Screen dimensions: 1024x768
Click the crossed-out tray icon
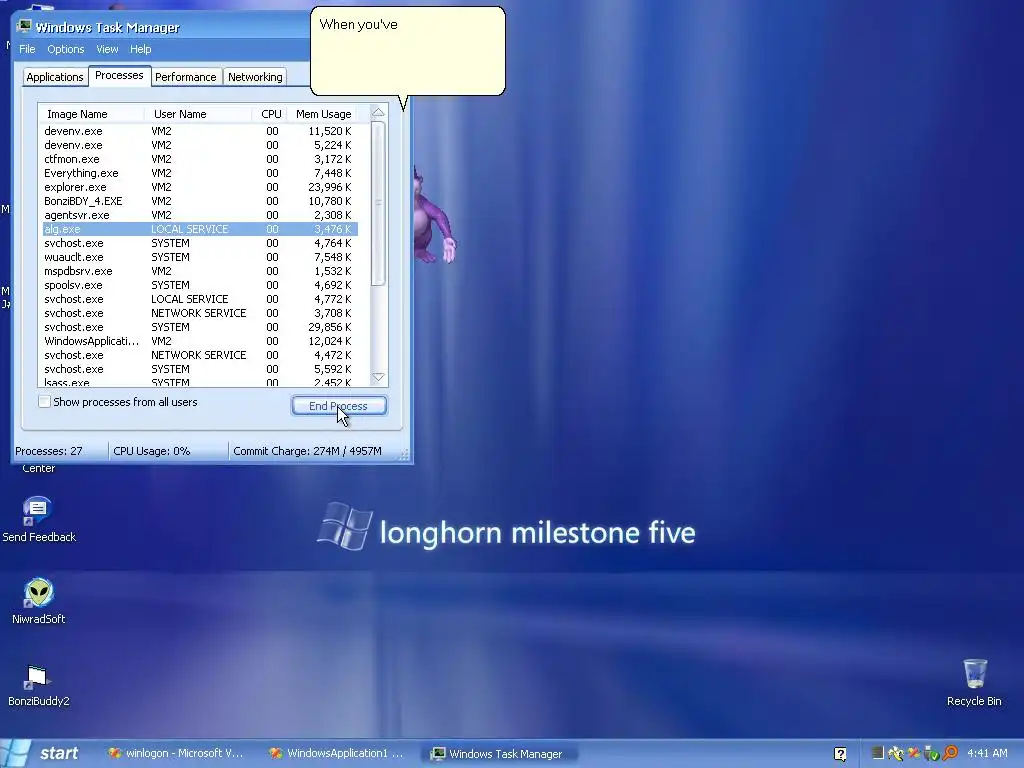pos(914,754)
